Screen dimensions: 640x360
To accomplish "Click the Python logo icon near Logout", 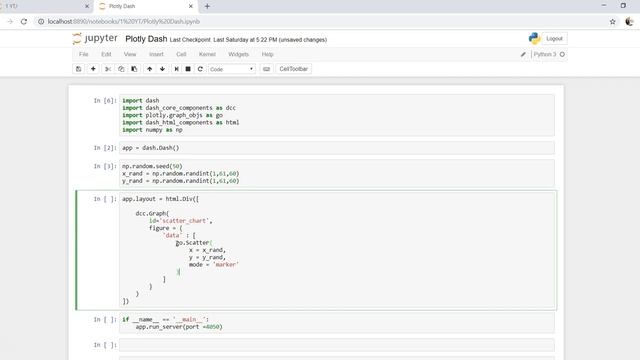I will click(534, 38).
